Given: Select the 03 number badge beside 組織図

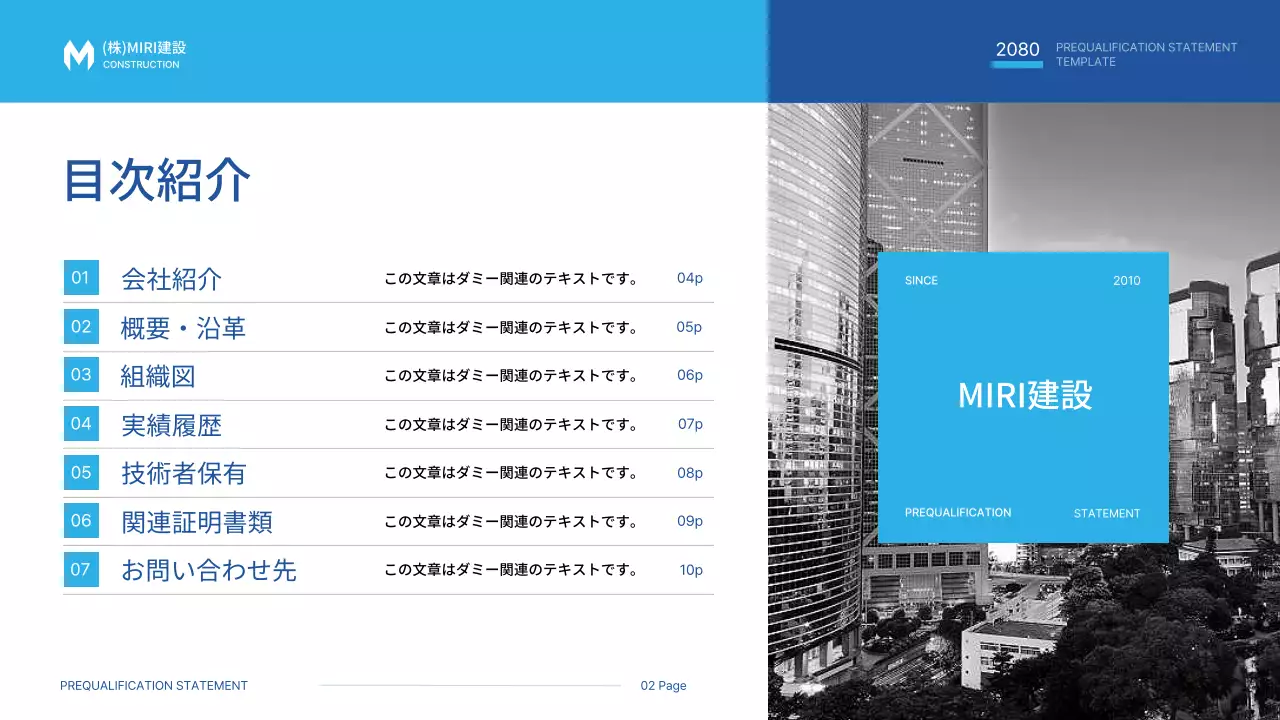Looking at the screenshot, I should [81, 375].
